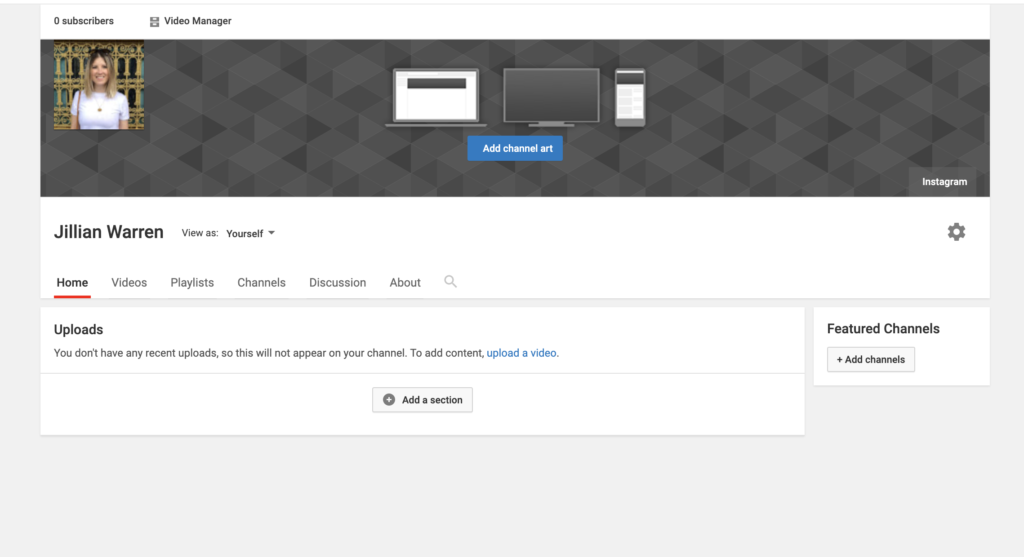Click the mobile phone preview icon
This screenshot has width=1024, height=557.
point(630,97)
